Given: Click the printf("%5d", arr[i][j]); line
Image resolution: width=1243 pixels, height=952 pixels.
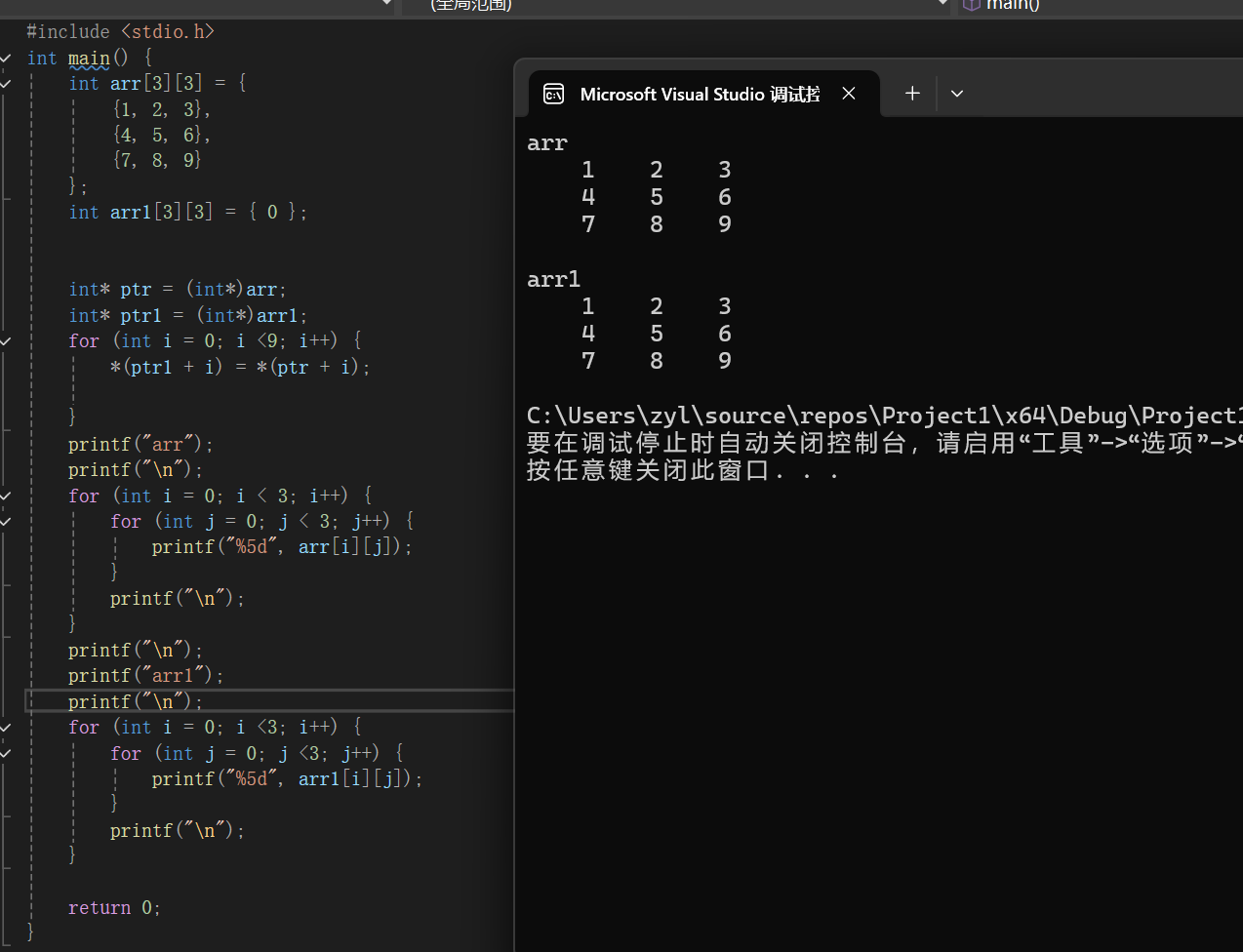Looking at the screenshot, I should 282,547.
